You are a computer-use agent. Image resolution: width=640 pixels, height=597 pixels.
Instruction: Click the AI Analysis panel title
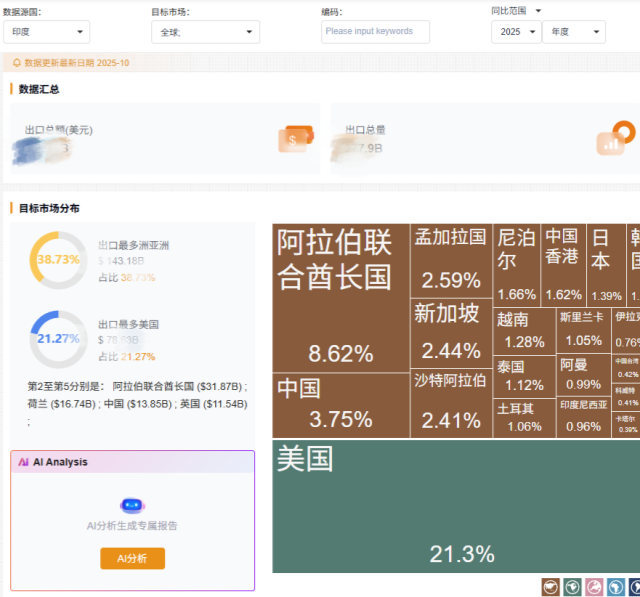(x=60, y=462)
